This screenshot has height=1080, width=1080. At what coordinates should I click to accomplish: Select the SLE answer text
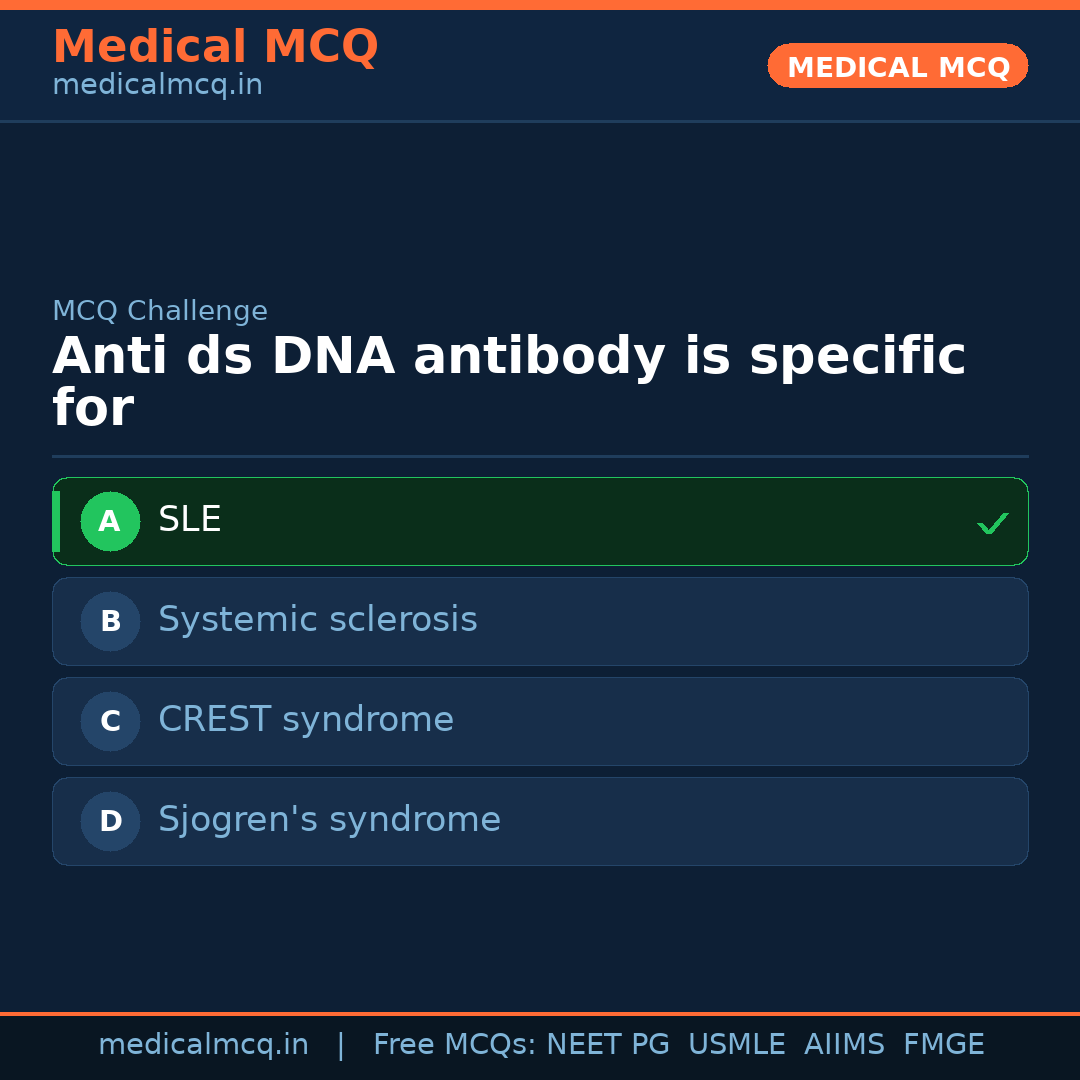coord(190,520)
